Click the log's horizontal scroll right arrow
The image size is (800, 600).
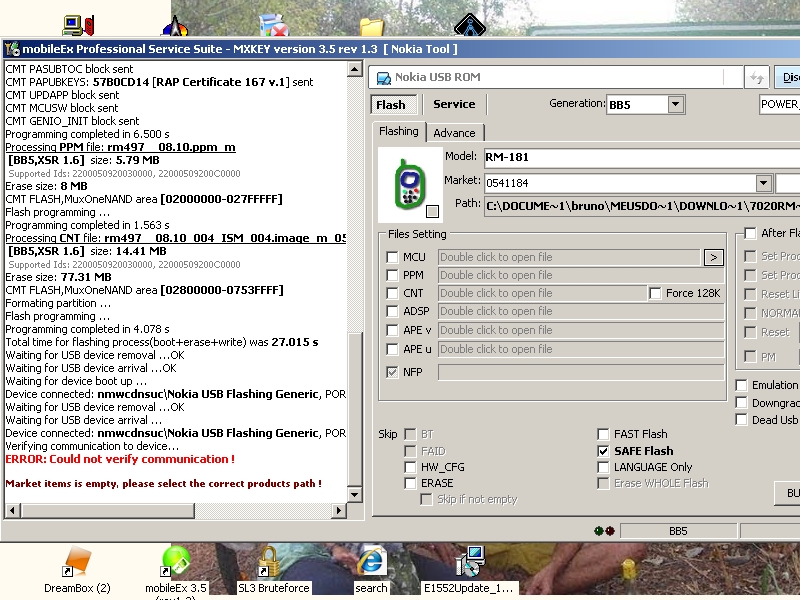click(x=338, y=510)
